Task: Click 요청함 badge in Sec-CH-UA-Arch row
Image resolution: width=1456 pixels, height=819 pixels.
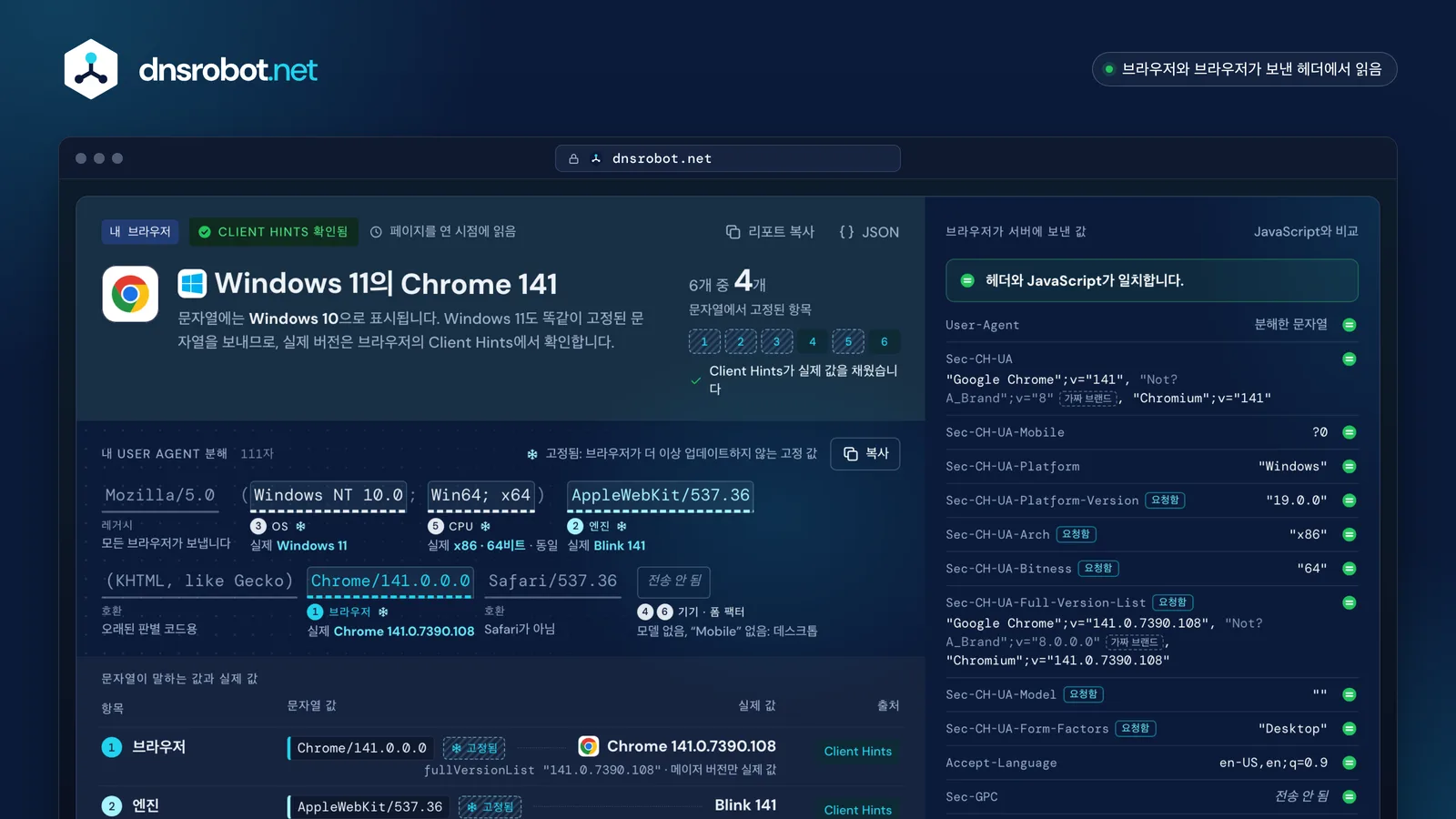Action: point(1077,534)
